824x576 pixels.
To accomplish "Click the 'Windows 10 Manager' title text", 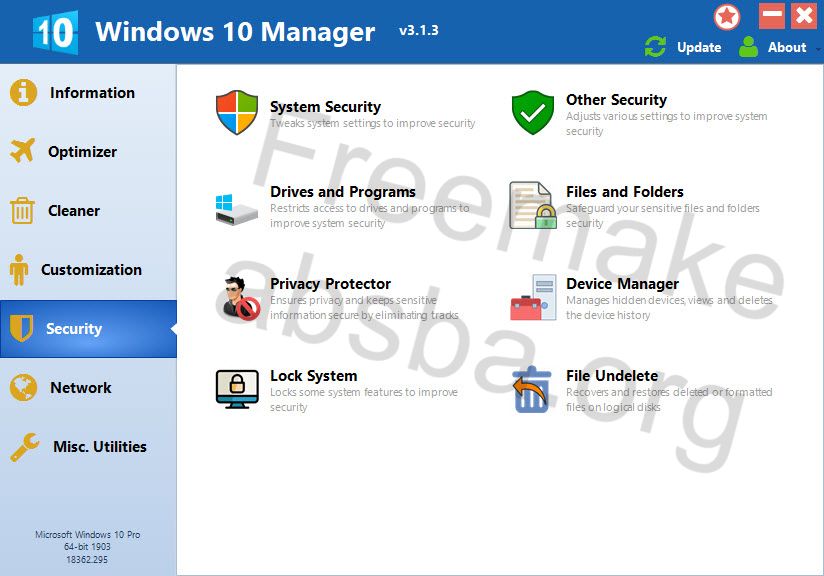I will (x=235, y=32).
